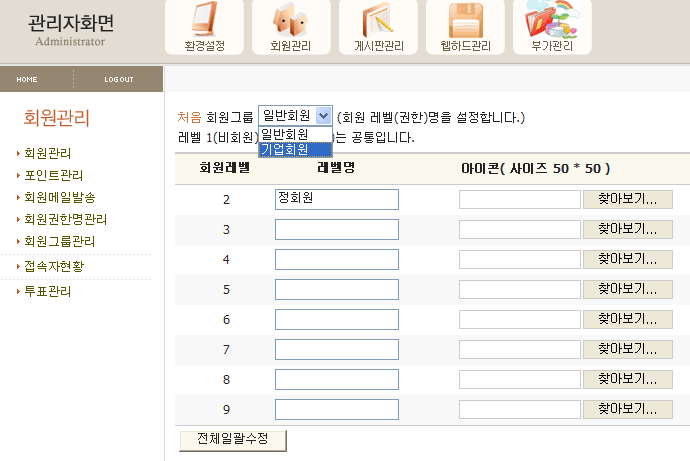
Task: Click LOG OUT in top bar
Action: click(118, 79)
